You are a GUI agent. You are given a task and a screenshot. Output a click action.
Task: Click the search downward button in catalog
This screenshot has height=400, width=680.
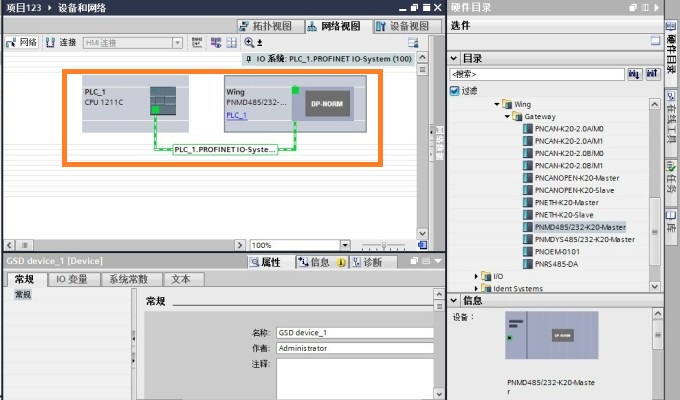coord(634,74)
